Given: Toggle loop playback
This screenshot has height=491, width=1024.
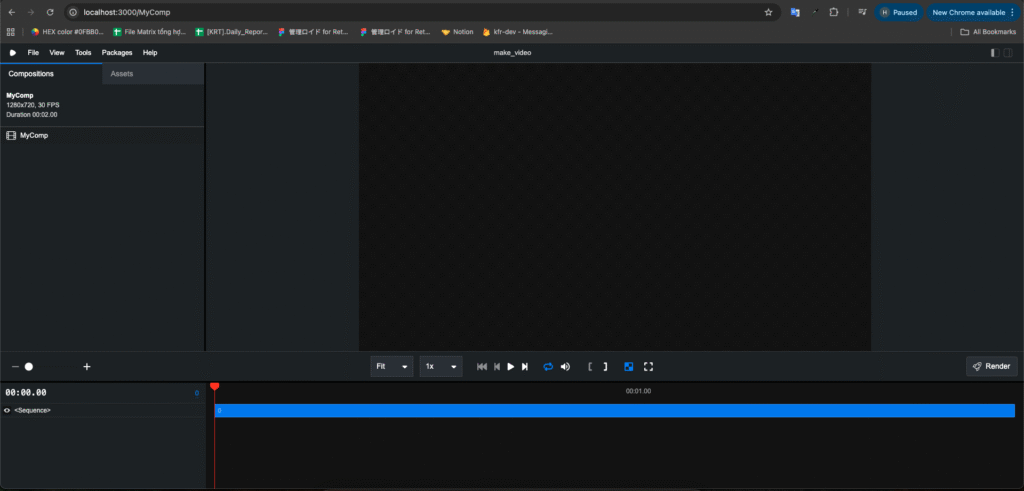Looking at the screenshot, I should point(548,367).
